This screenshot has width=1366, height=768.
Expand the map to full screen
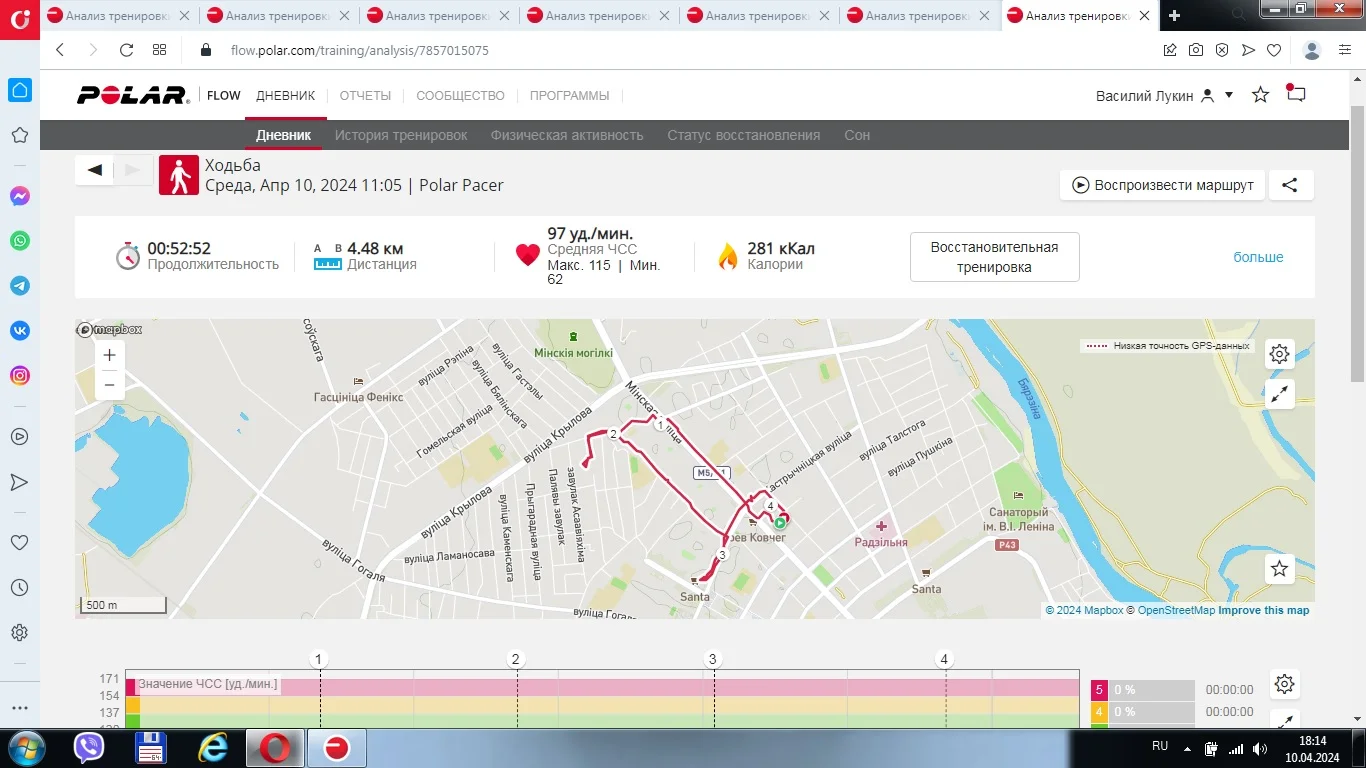coord(1279,394)
